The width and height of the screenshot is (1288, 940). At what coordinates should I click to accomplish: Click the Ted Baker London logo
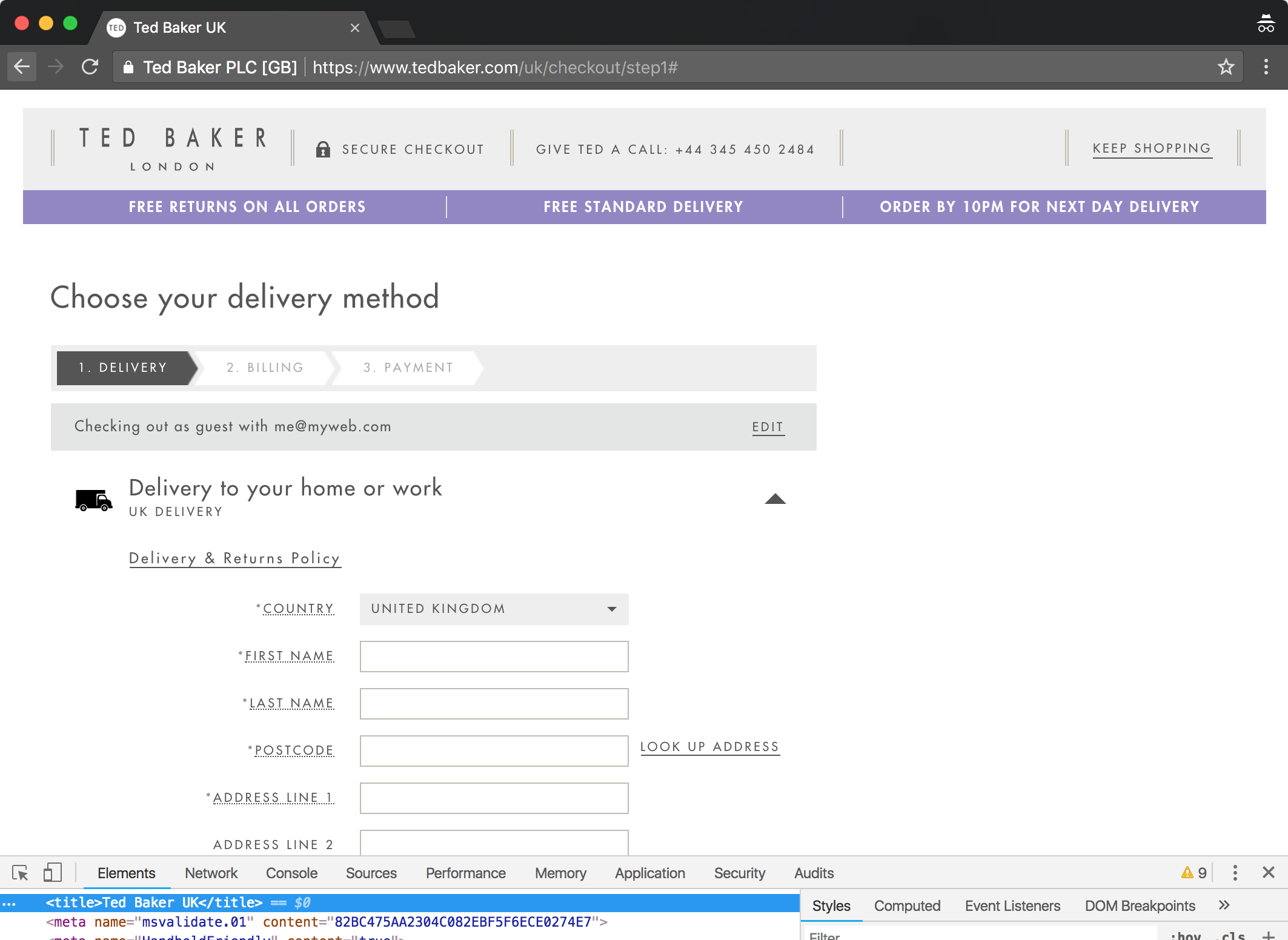173,148
